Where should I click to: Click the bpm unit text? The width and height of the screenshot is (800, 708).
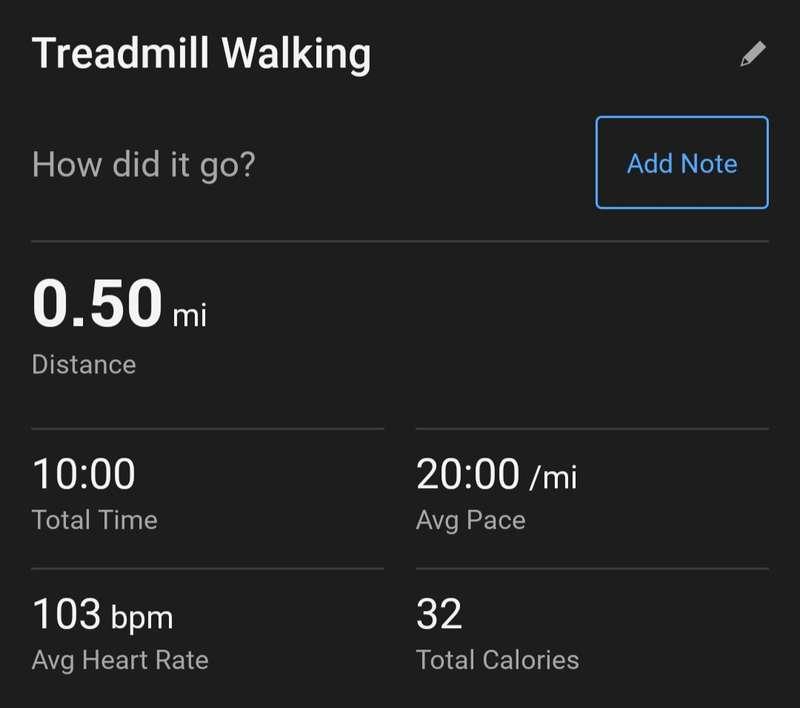pyautogui.click(x=140, y=617)
